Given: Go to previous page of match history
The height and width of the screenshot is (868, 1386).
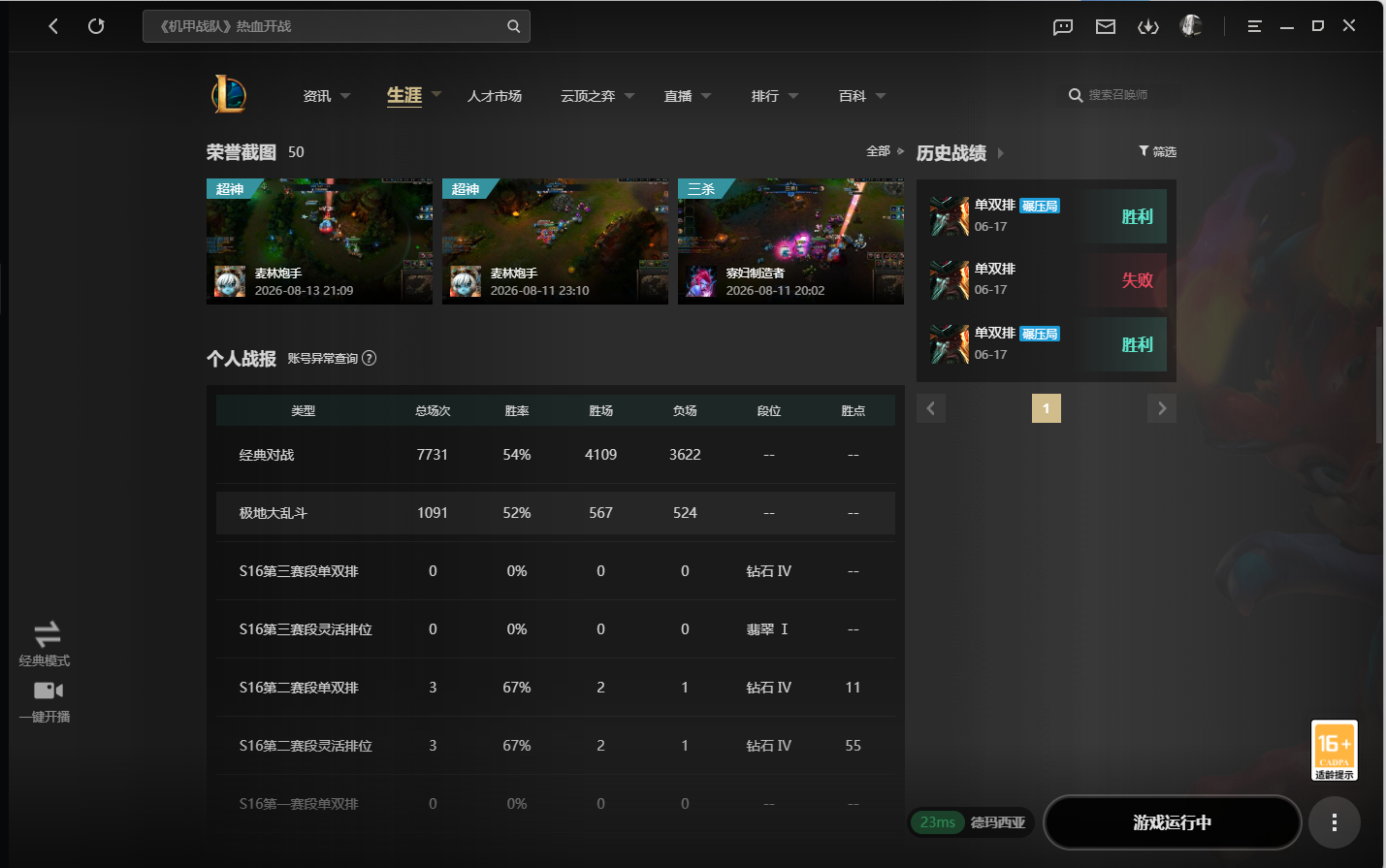Looking at the screenshot, I should (931, 408).
